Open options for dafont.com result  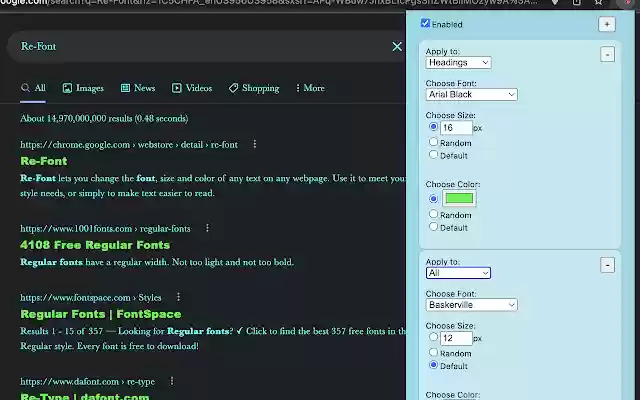(x=172, y=381)
